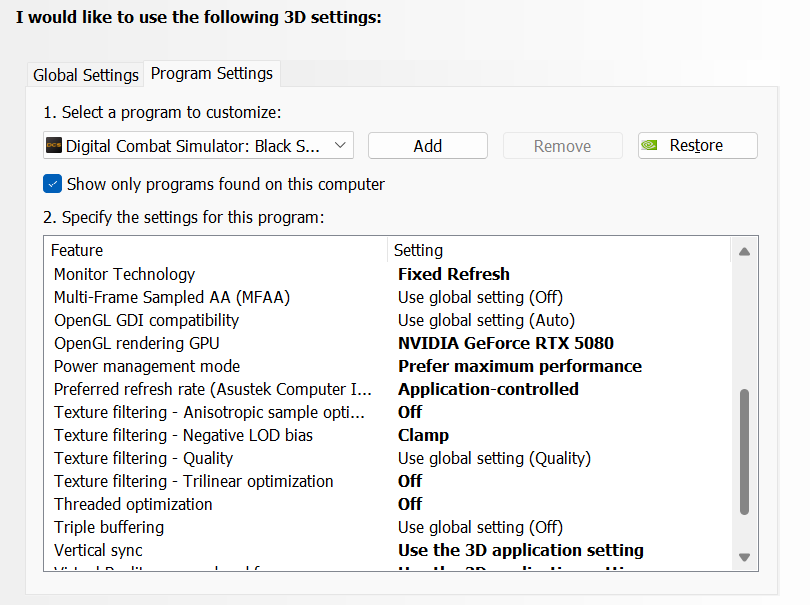Open the program selection dropdown
Viewport: 810px width, 605px height.
click(198, 146)
